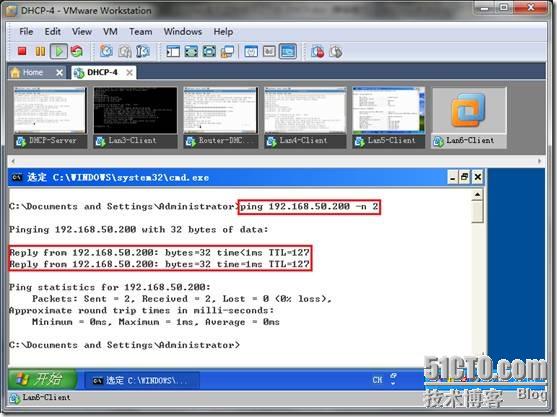The image size is (557, 417).
Task: Click the thumbnail strip right scroll arrow
Action: 539,161
